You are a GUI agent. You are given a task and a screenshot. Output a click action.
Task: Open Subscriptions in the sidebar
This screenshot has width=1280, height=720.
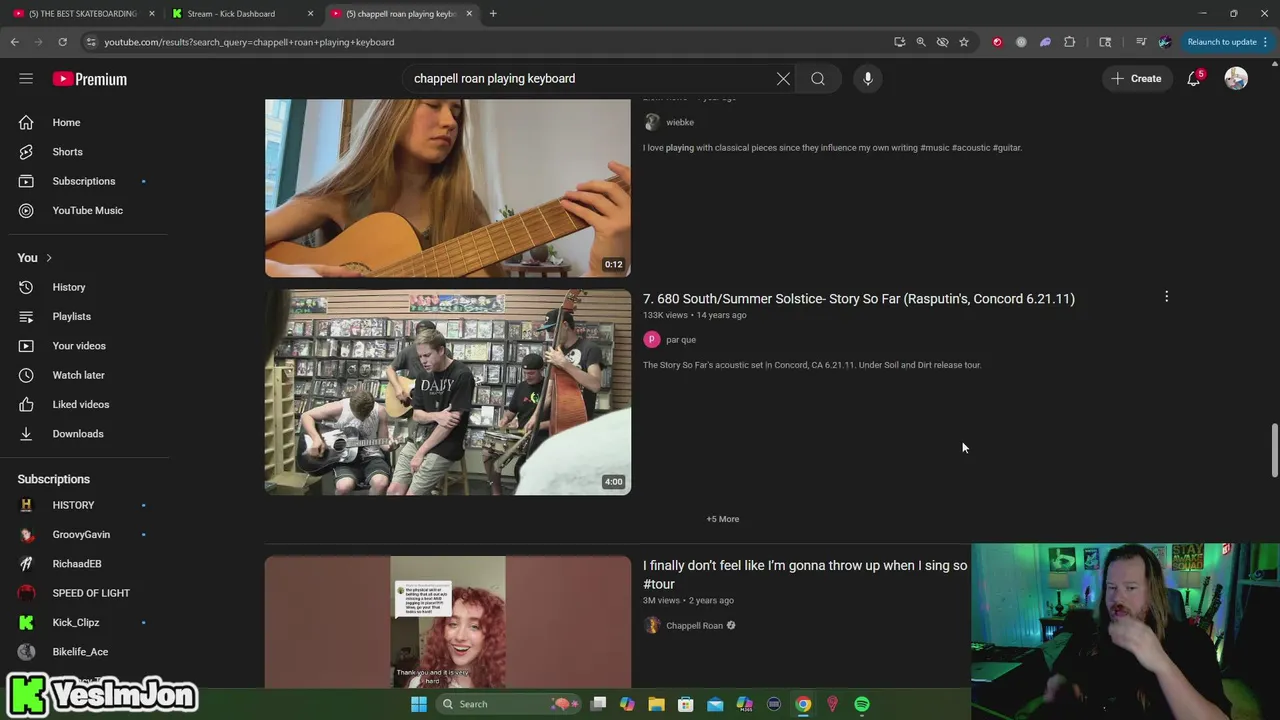click(85, 181)
